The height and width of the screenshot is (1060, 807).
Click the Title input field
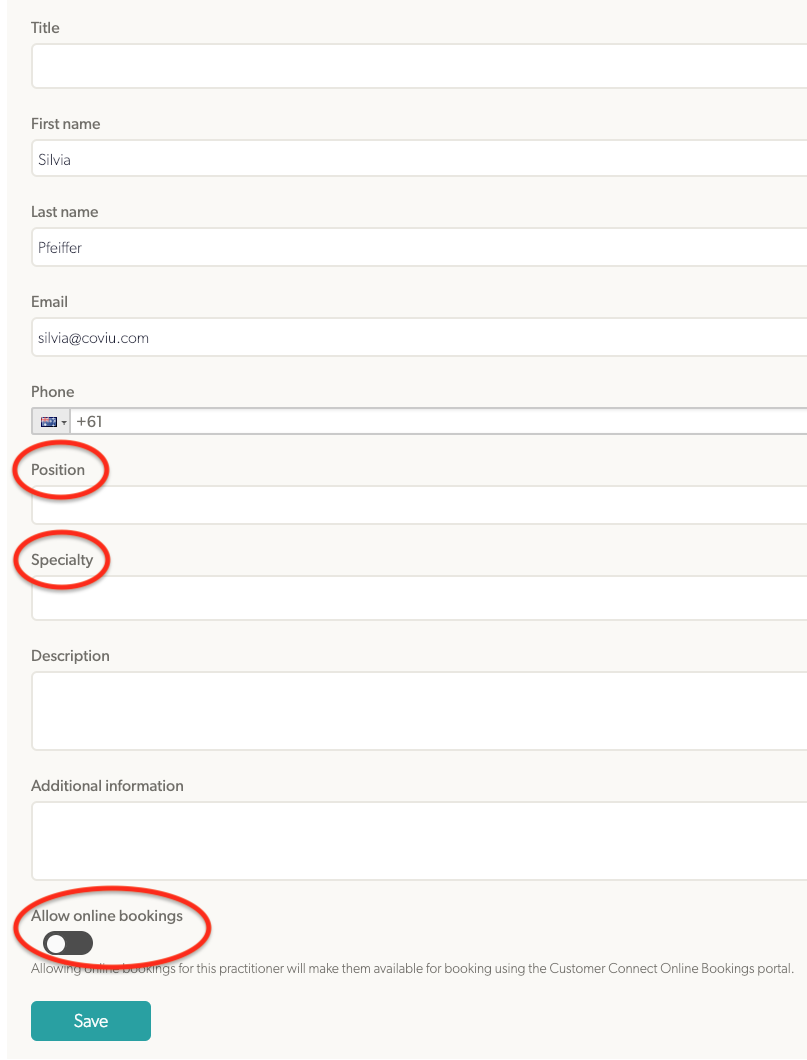419,66
